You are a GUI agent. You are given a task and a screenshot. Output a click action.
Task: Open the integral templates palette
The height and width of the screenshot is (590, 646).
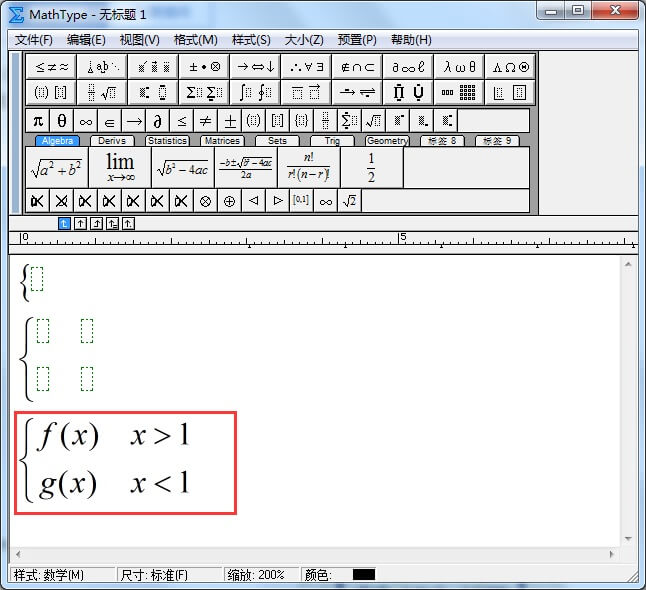coord(255,93)
